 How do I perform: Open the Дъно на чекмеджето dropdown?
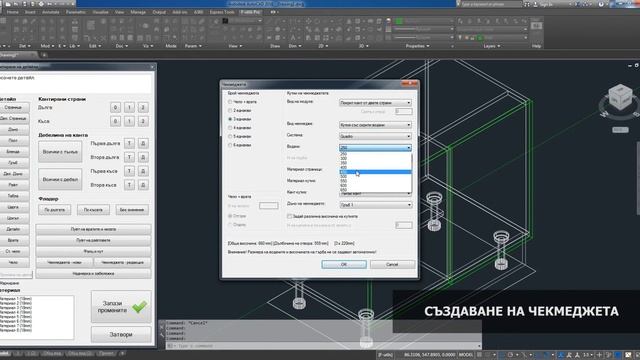[375, 205]
